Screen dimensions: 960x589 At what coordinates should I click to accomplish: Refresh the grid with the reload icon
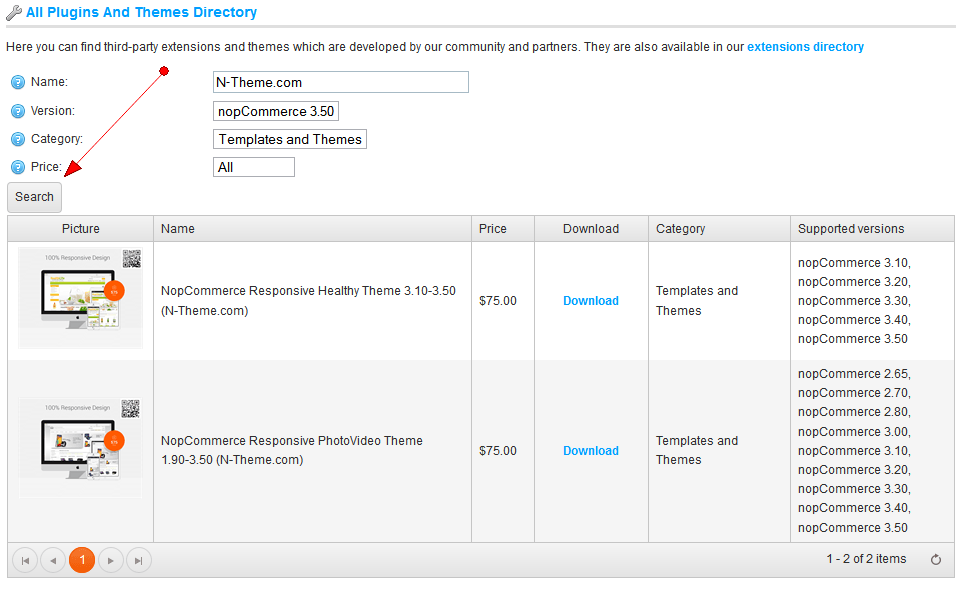(x=936, y=560)
